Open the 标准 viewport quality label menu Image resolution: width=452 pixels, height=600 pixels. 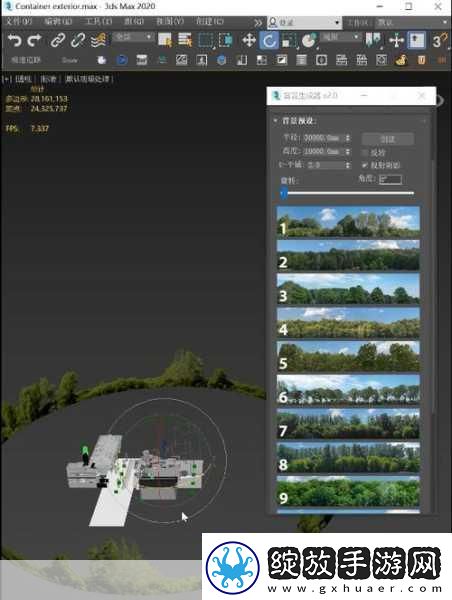tap(48, 79)
